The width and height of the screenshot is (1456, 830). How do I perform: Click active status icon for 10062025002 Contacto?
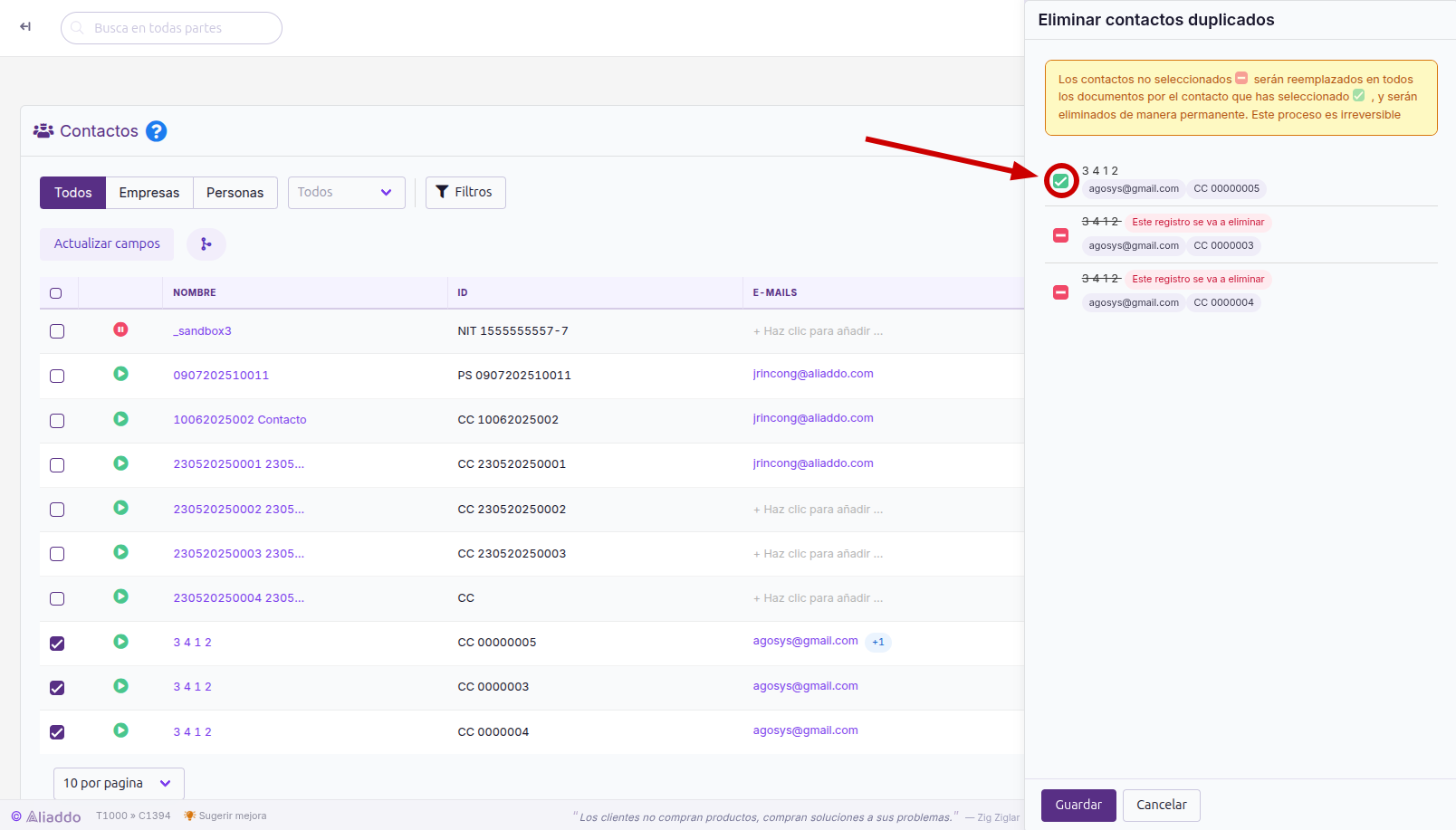pyautogui.click(x=120, y=418)
